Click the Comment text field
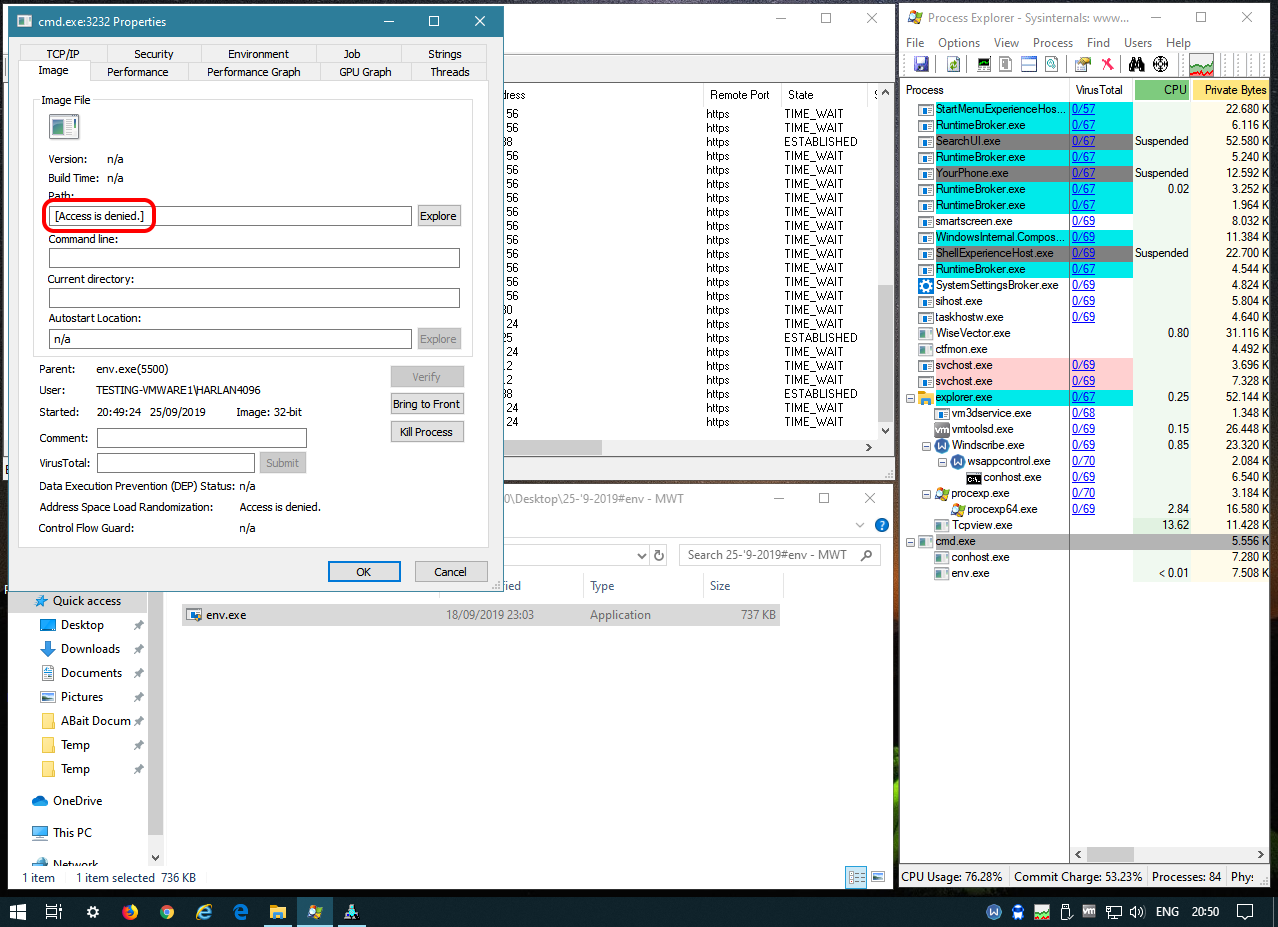 coord(201,438)
